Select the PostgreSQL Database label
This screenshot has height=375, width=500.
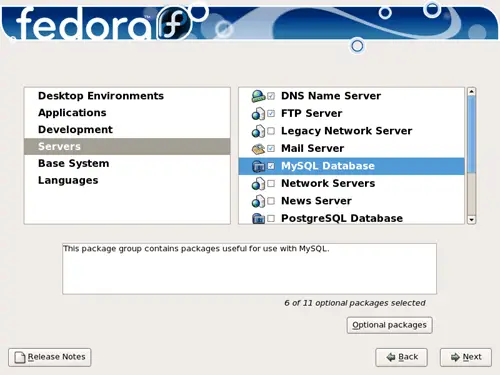point(342,219)
